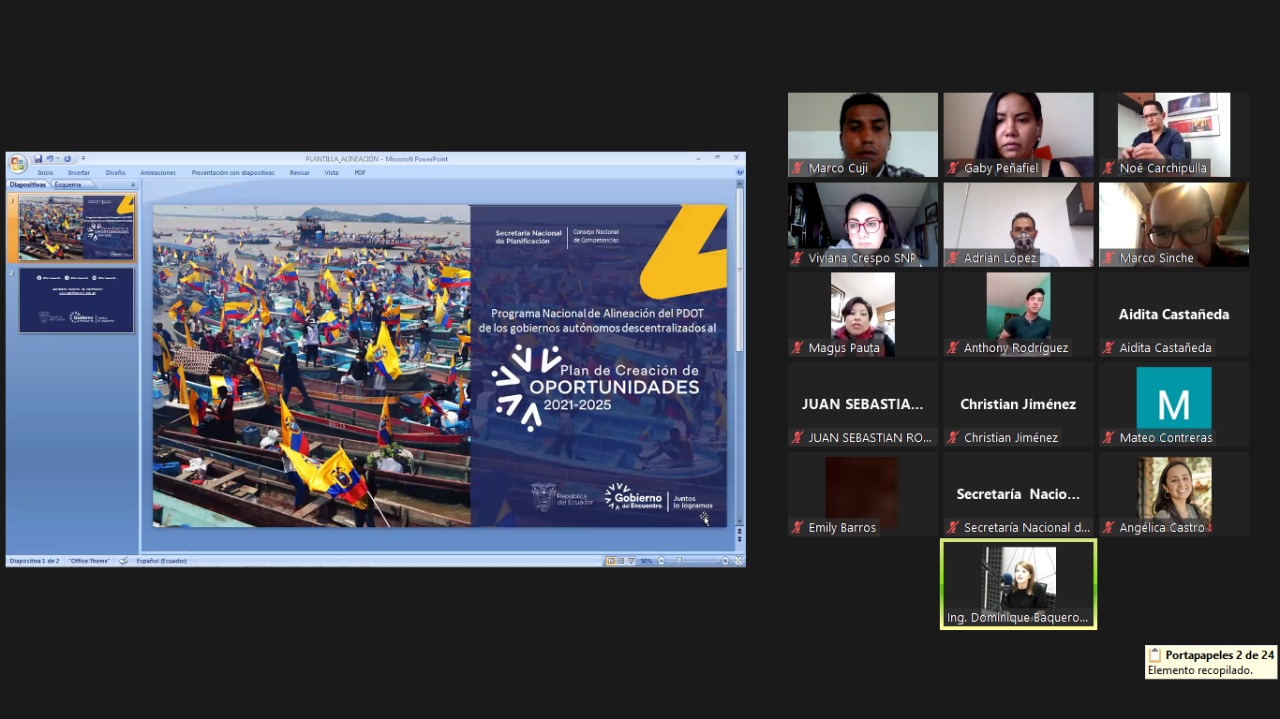Click muted mic icon beside Gaby Peñafiel
This screenshot has width=1280, height=719.
(954, 168)
